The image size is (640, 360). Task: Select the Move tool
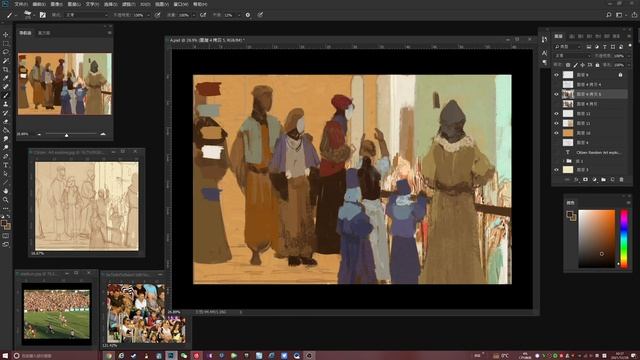coord(6,35)
